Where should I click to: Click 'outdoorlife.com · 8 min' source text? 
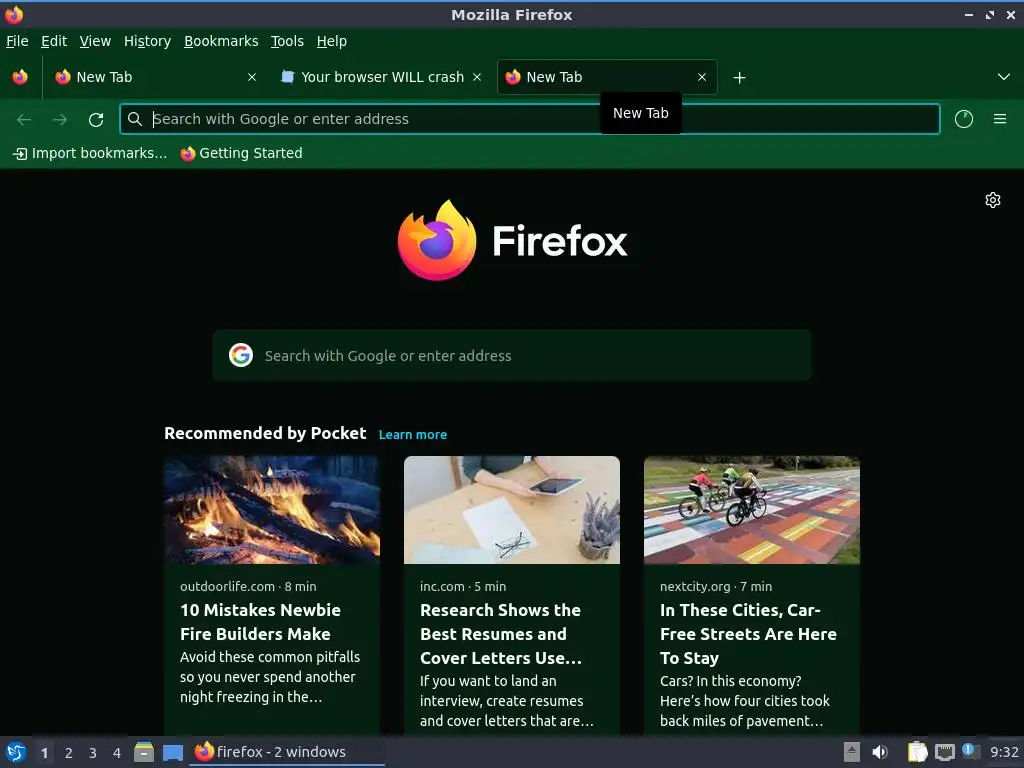tap(248, 586)
